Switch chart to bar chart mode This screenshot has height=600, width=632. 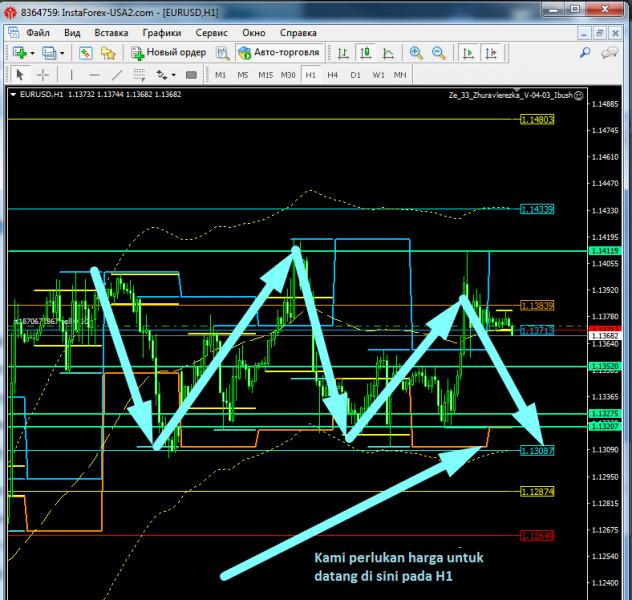pos(343,53)
